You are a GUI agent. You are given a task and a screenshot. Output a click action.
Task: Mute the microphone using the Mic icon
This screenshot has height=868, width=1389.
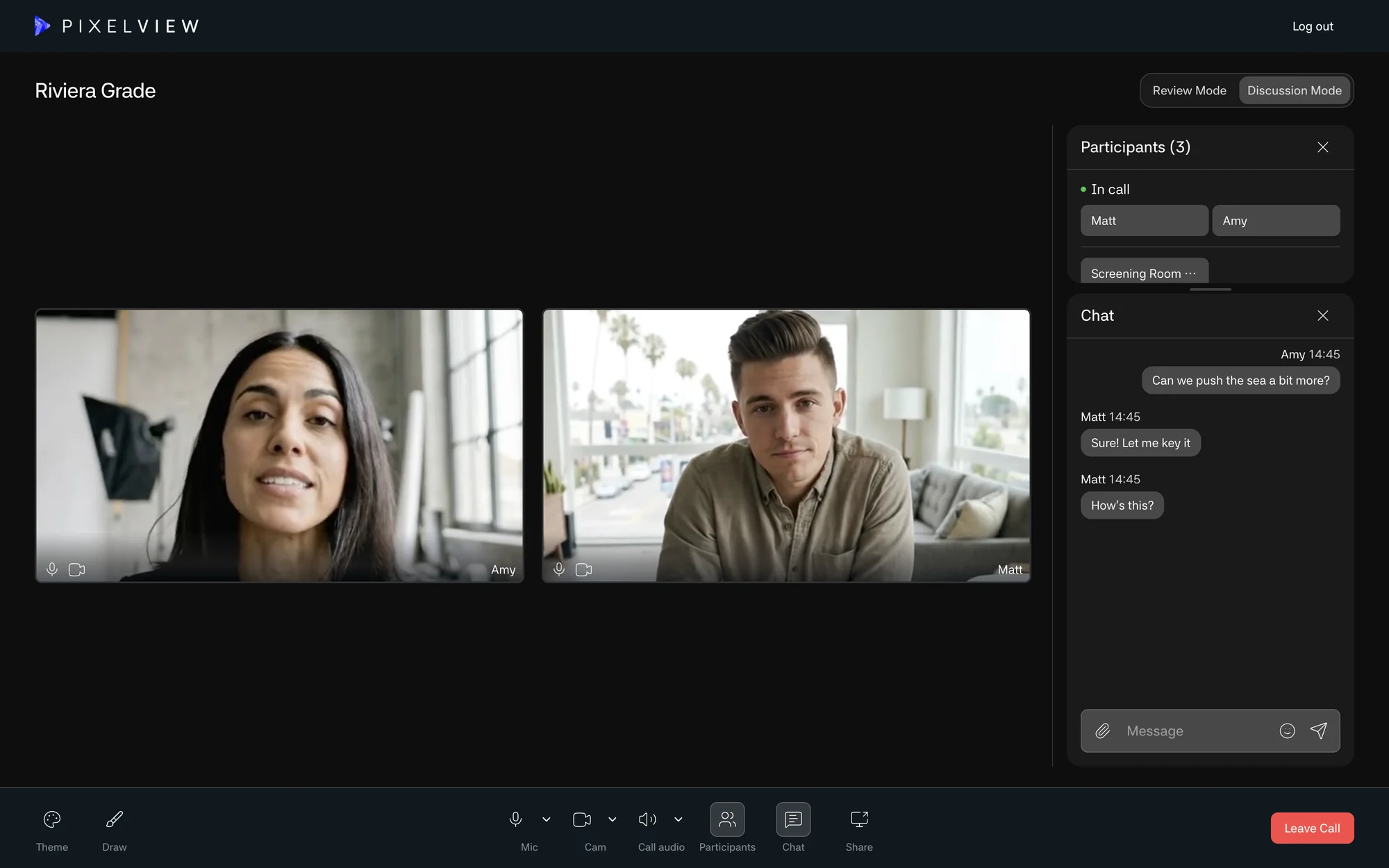tap(515, 819)
